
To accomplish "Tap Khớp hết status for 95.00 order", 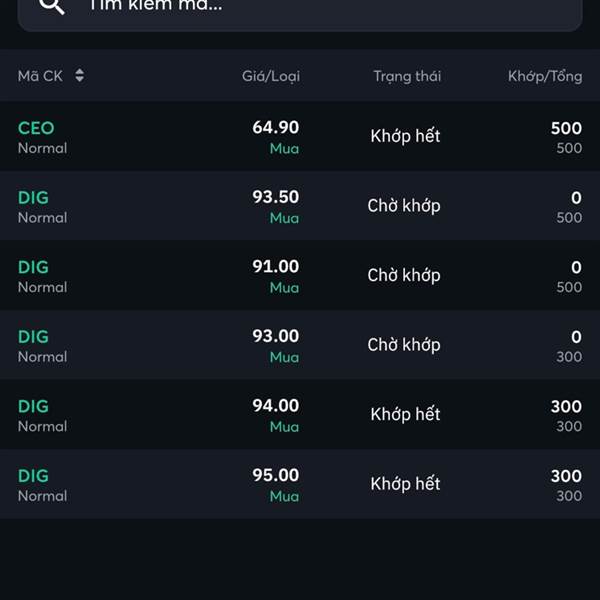I will (405, 484).
